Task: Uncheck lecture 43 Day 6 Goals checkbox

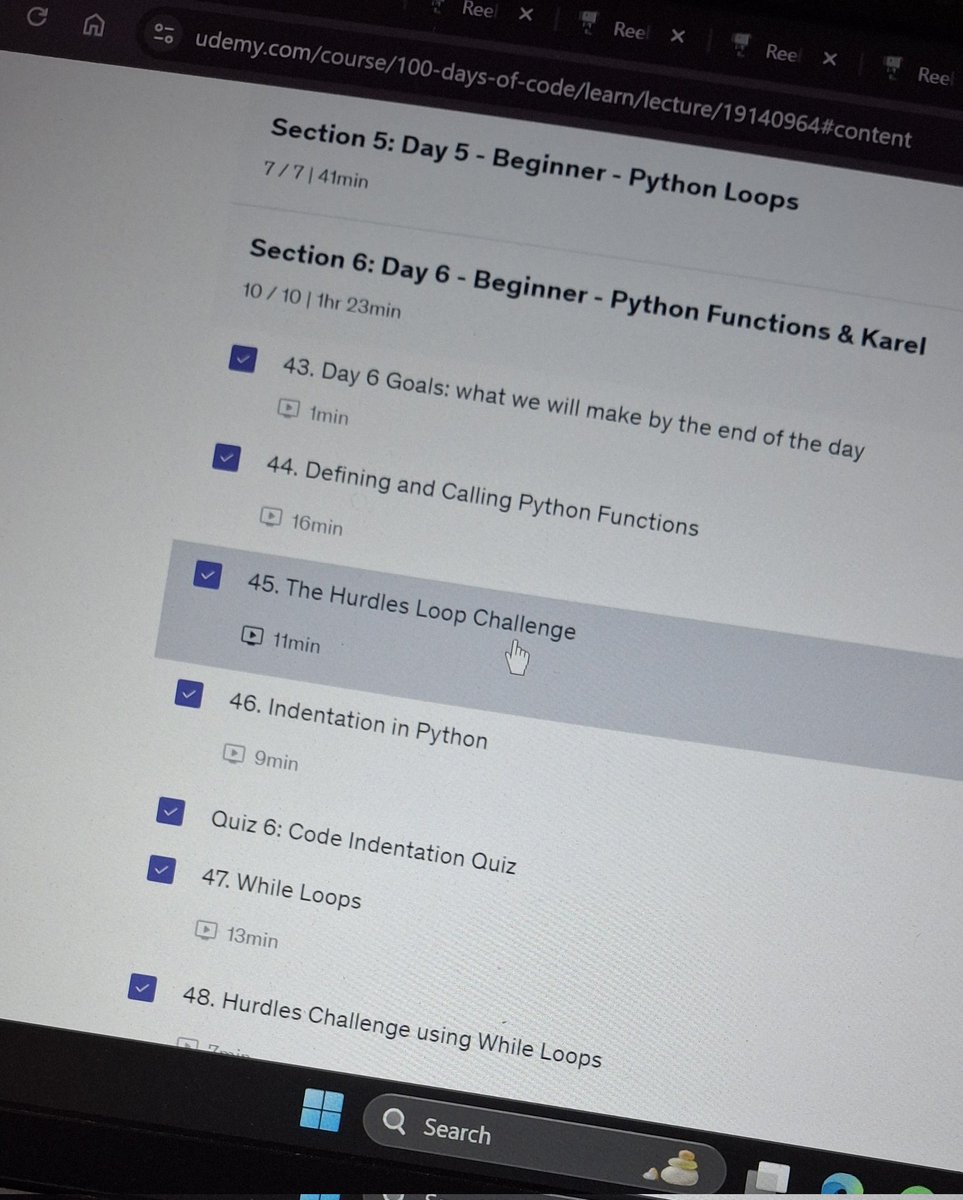Action: 243,359
